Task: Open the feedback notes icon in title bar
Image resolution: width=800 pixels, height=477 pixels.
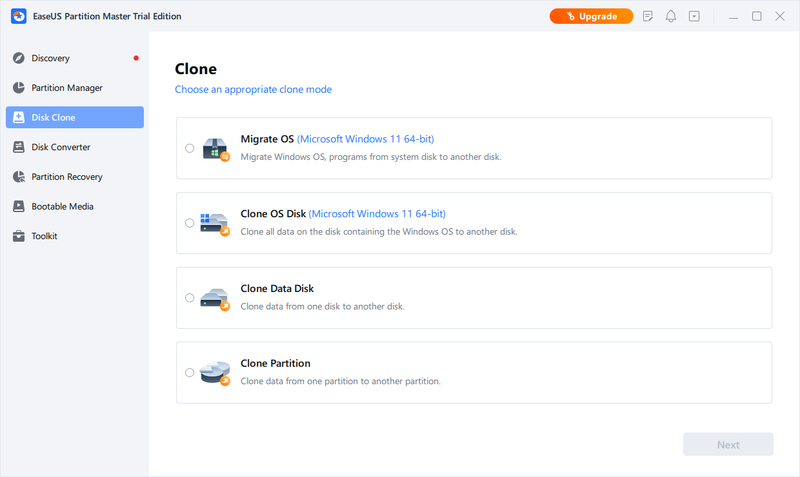Action: [647, 16]
